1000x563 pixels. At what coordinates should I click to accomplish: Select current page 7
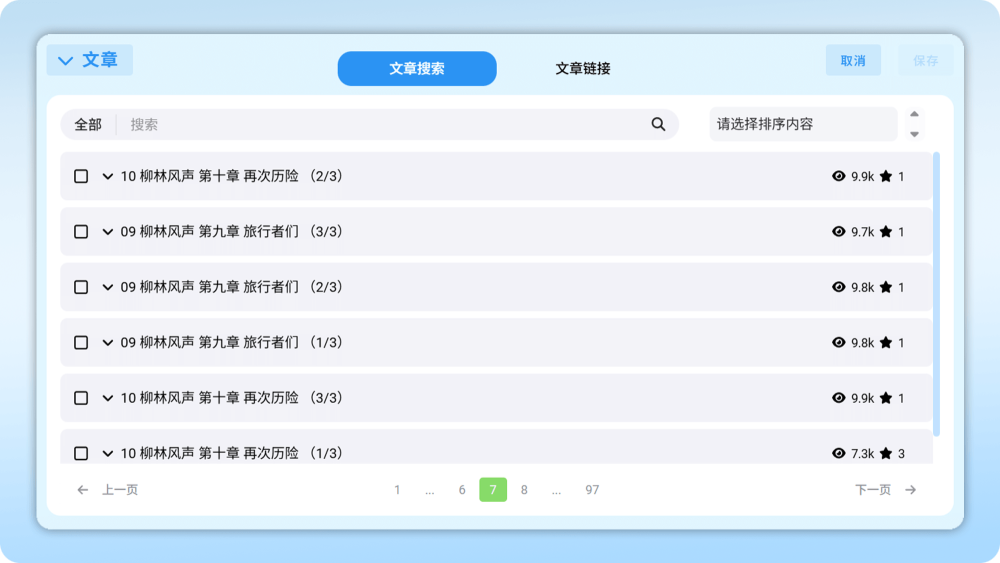[x=493, y=490]
